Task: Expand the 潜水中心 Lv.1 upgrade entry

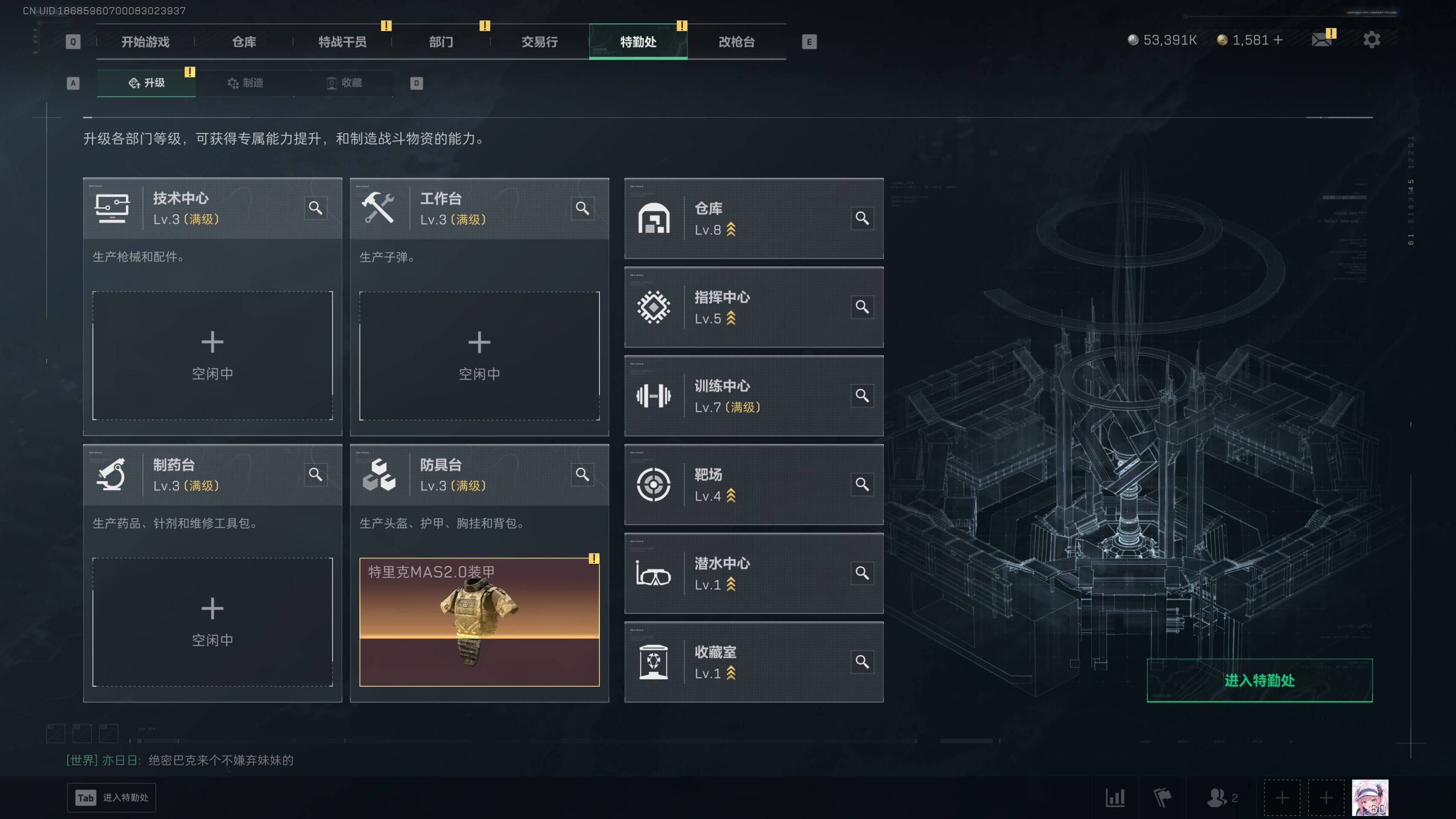Action: (x=753, y=573)
